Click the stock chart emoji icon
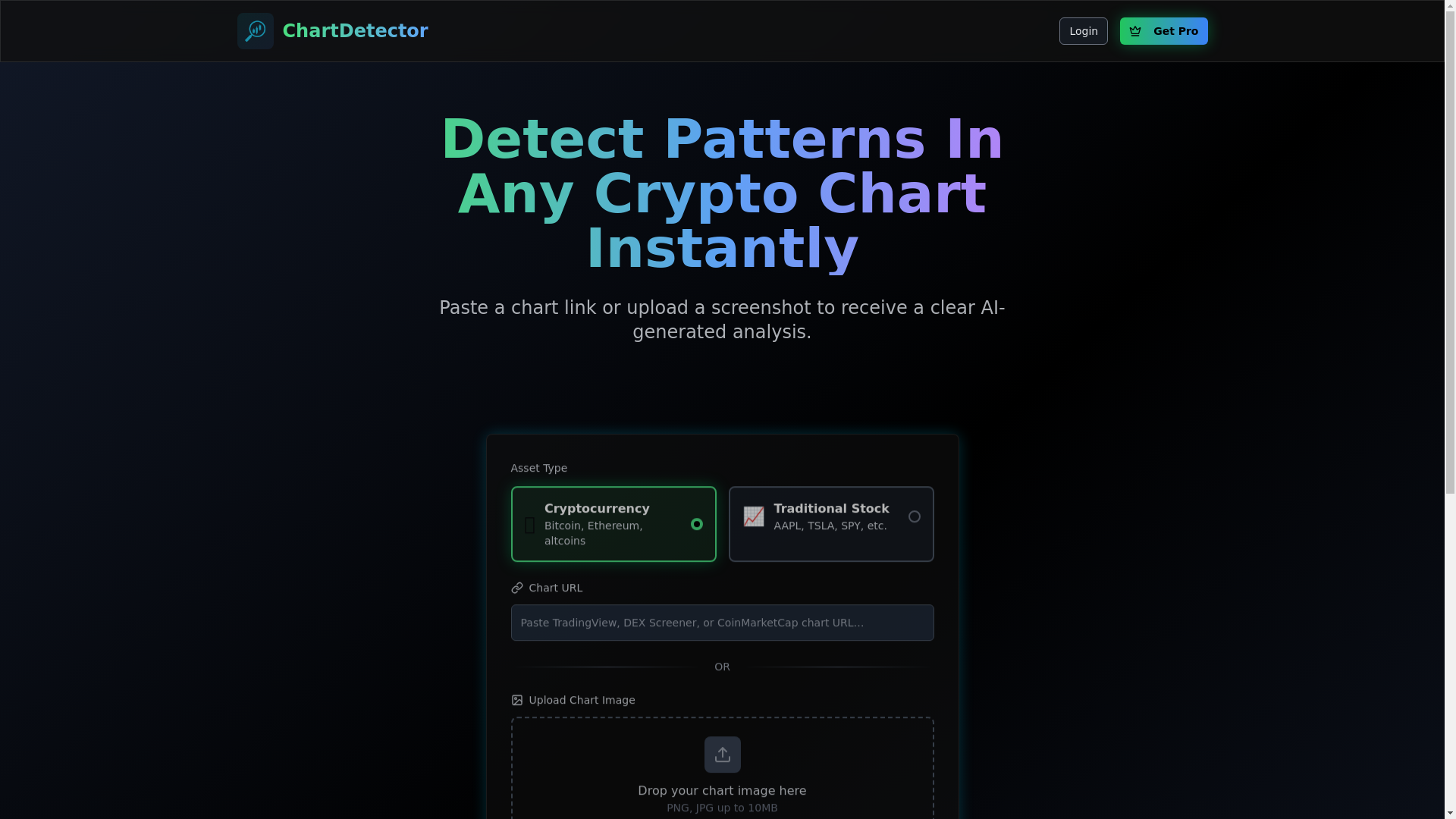The width and height of the screenshot is (1456, 819). coord(754,516)
